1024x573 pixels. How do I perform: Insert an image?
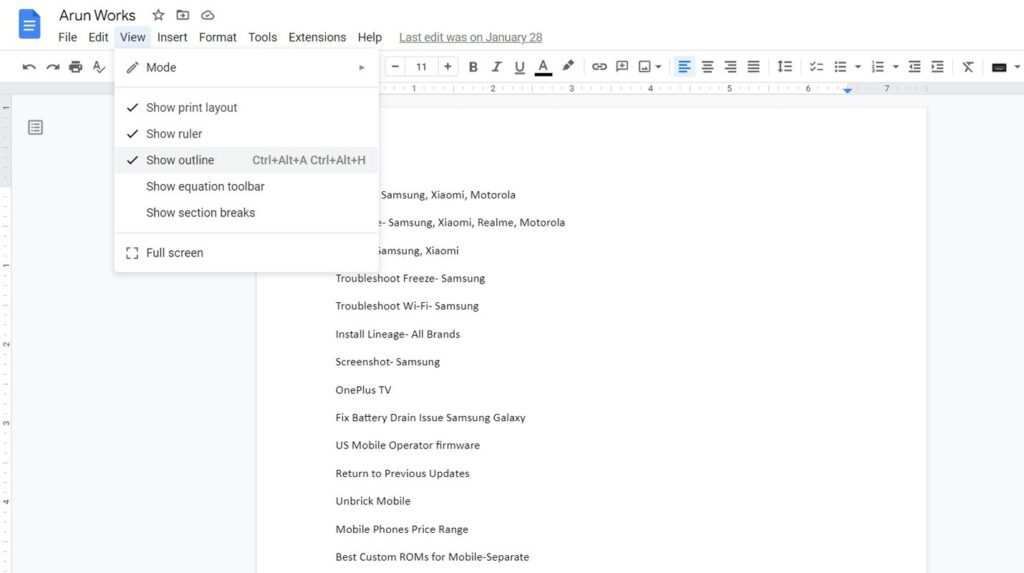[x=645, y=67]
